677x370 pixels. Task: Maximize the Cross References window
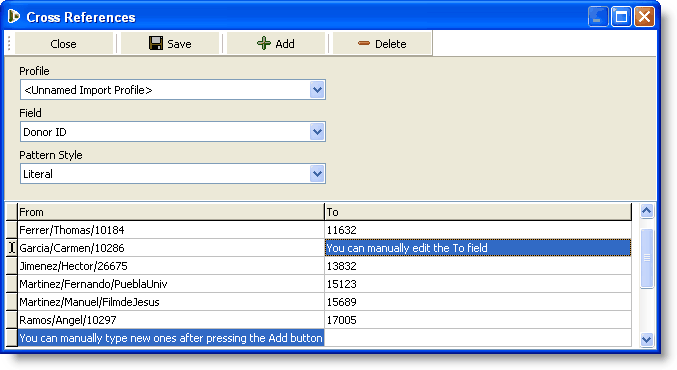621,17
